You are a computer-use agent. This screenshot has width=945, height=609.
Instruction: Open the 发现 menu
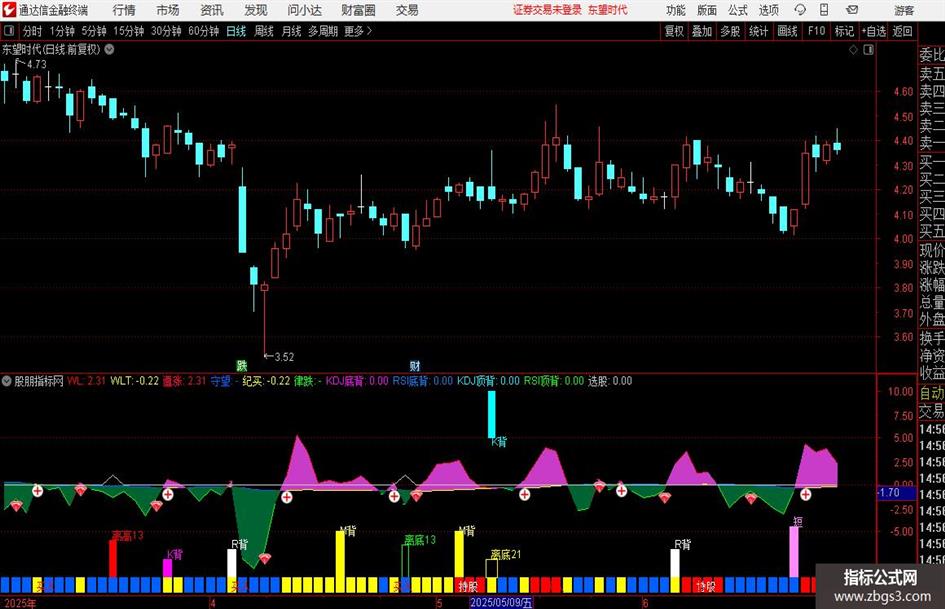click(256, 10)
